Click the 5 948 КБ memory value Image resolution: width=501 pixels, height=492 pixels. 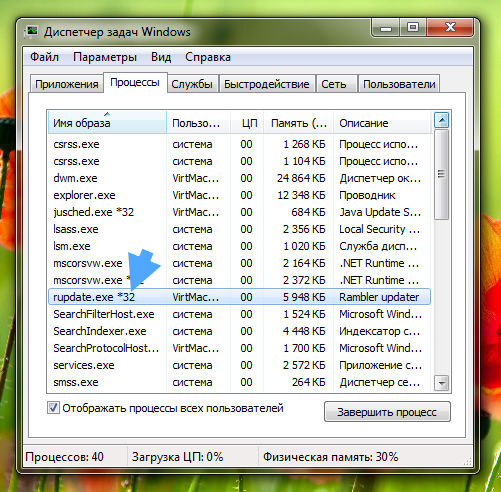coord(304,297)
